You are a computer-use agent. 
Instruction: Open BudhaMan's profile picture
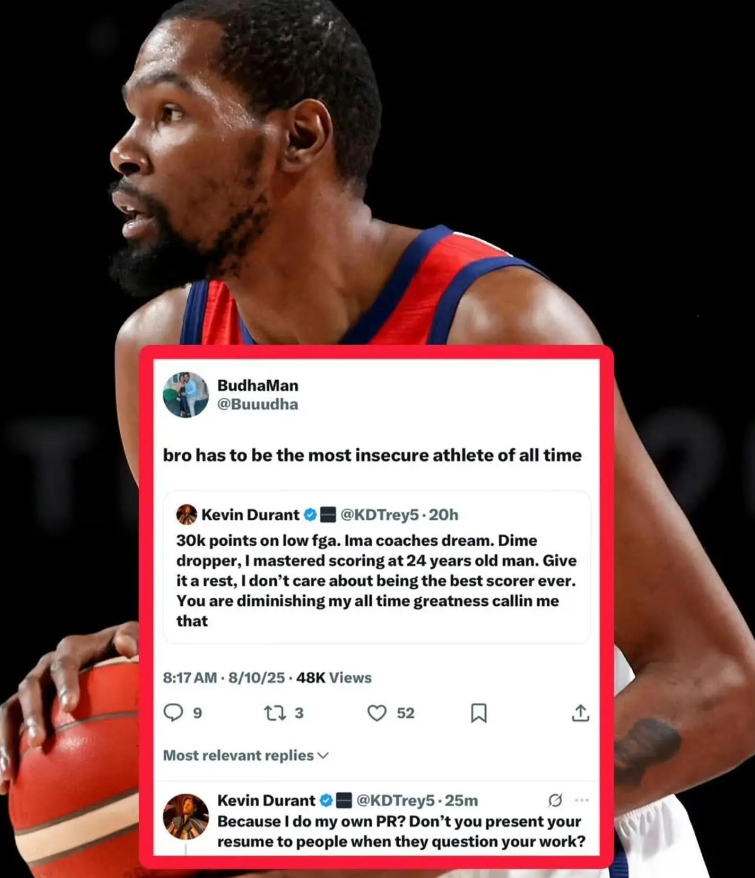186,395
